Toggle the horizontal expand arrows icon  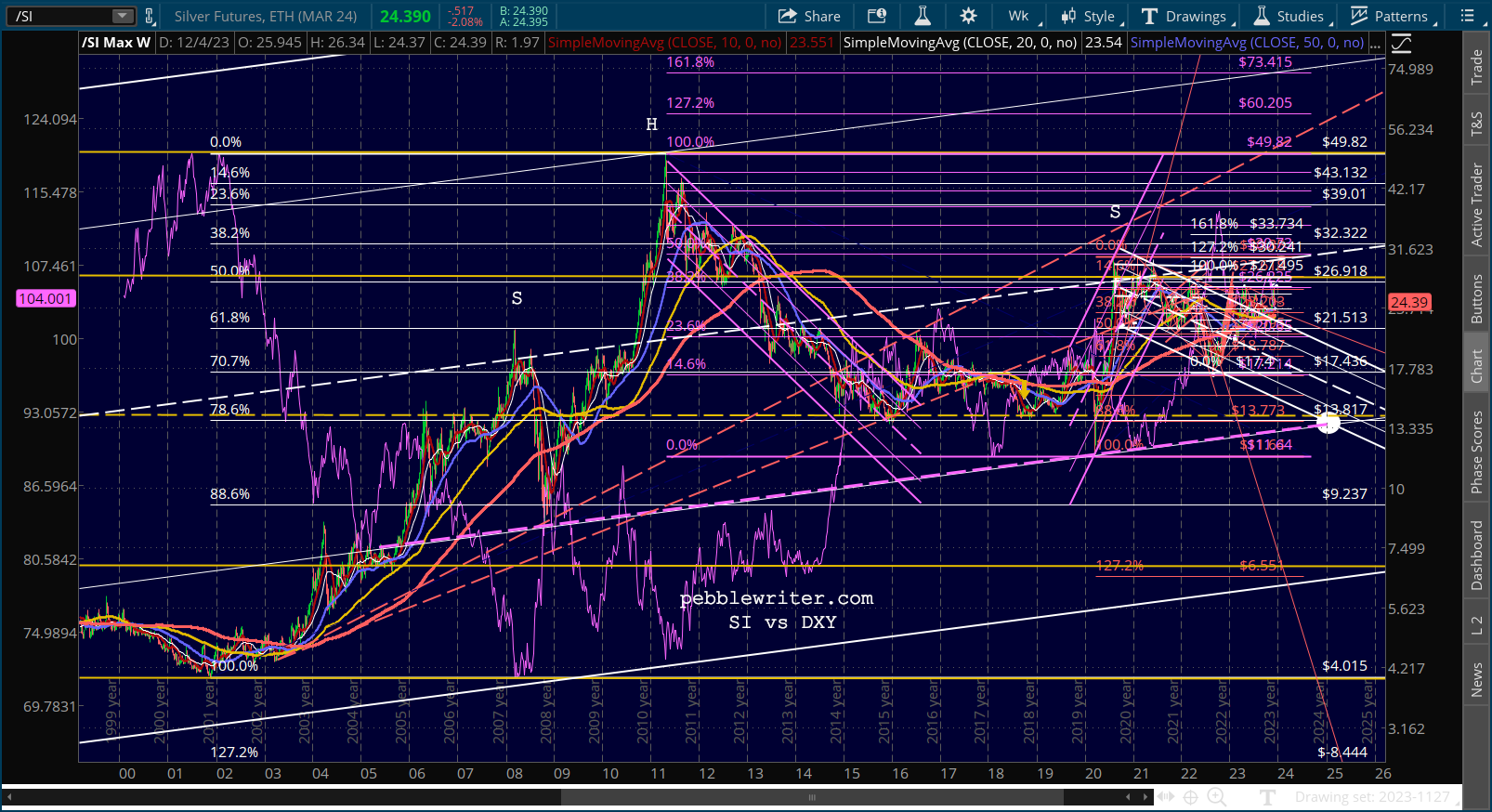tap(1165, 796)
